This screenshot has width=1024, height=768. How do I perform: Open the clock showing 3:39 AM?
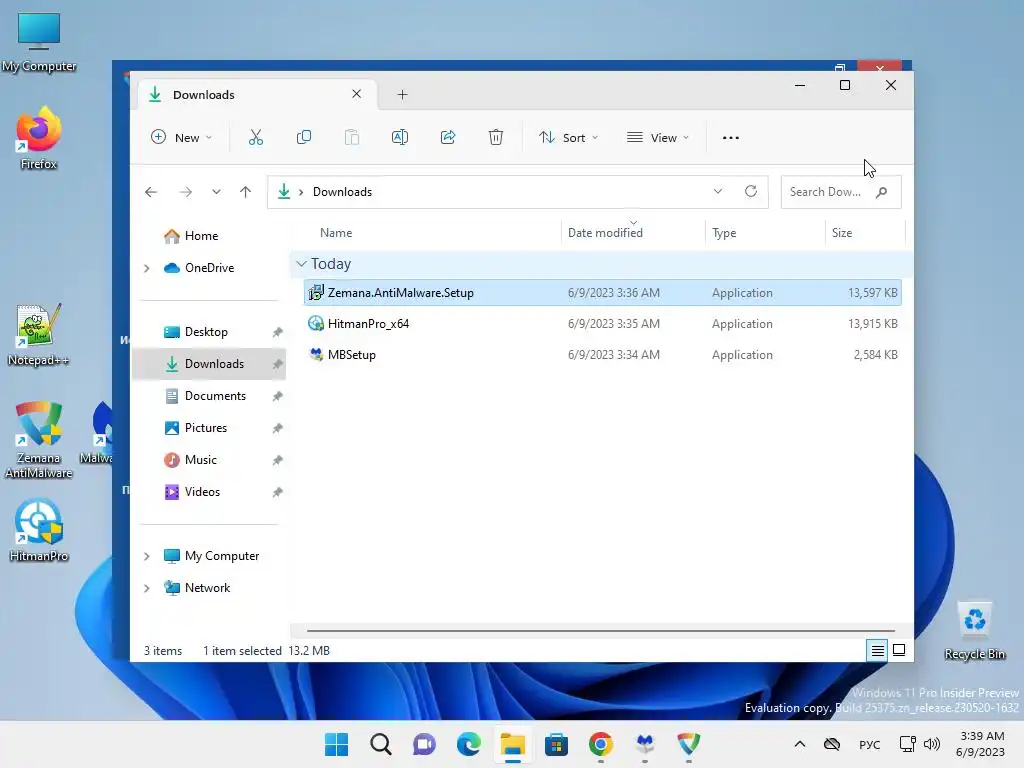pyautogui.click(x=981, y=744)
